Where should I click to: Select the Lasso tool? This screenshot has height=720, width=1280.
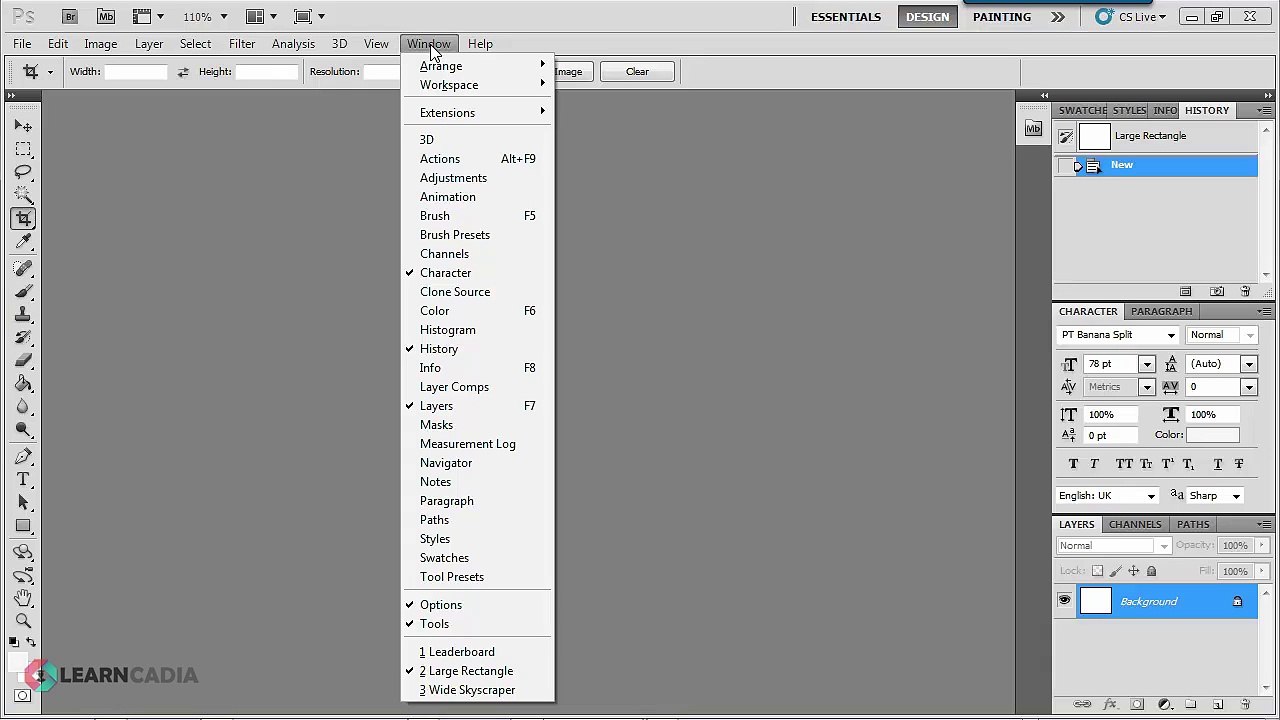click(23, 172)
